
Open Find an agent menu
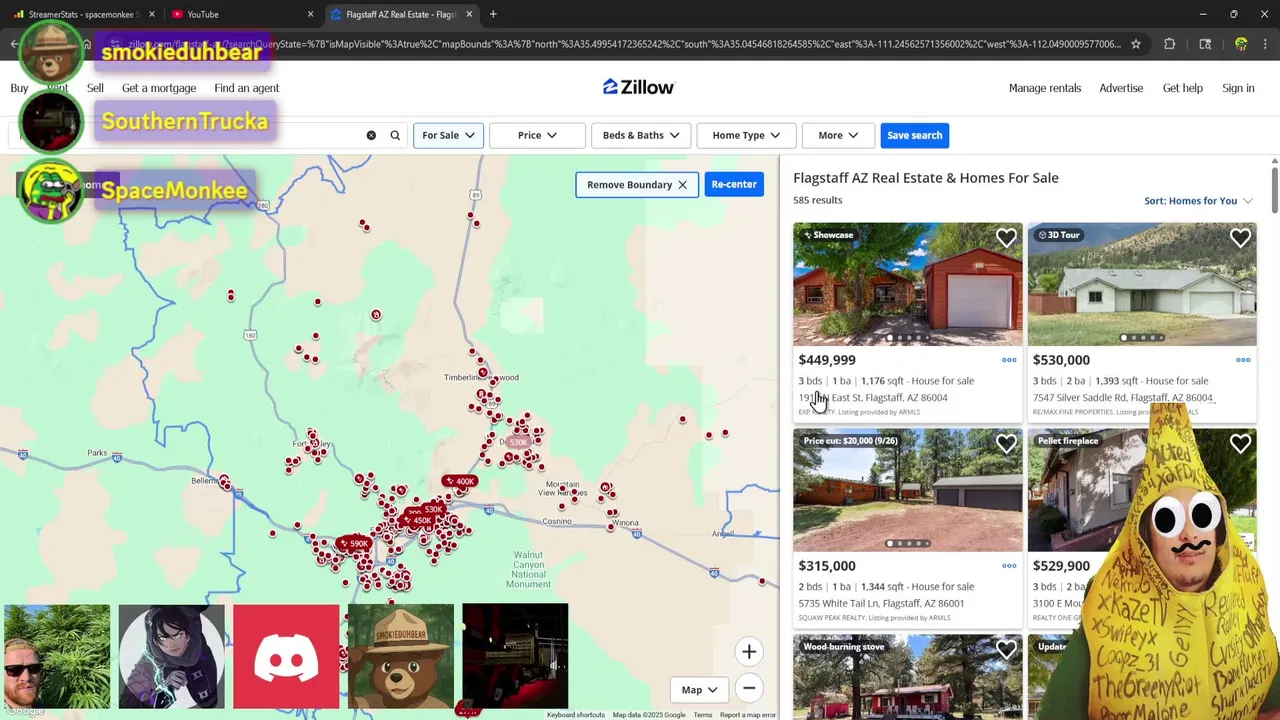pos(246,88)
